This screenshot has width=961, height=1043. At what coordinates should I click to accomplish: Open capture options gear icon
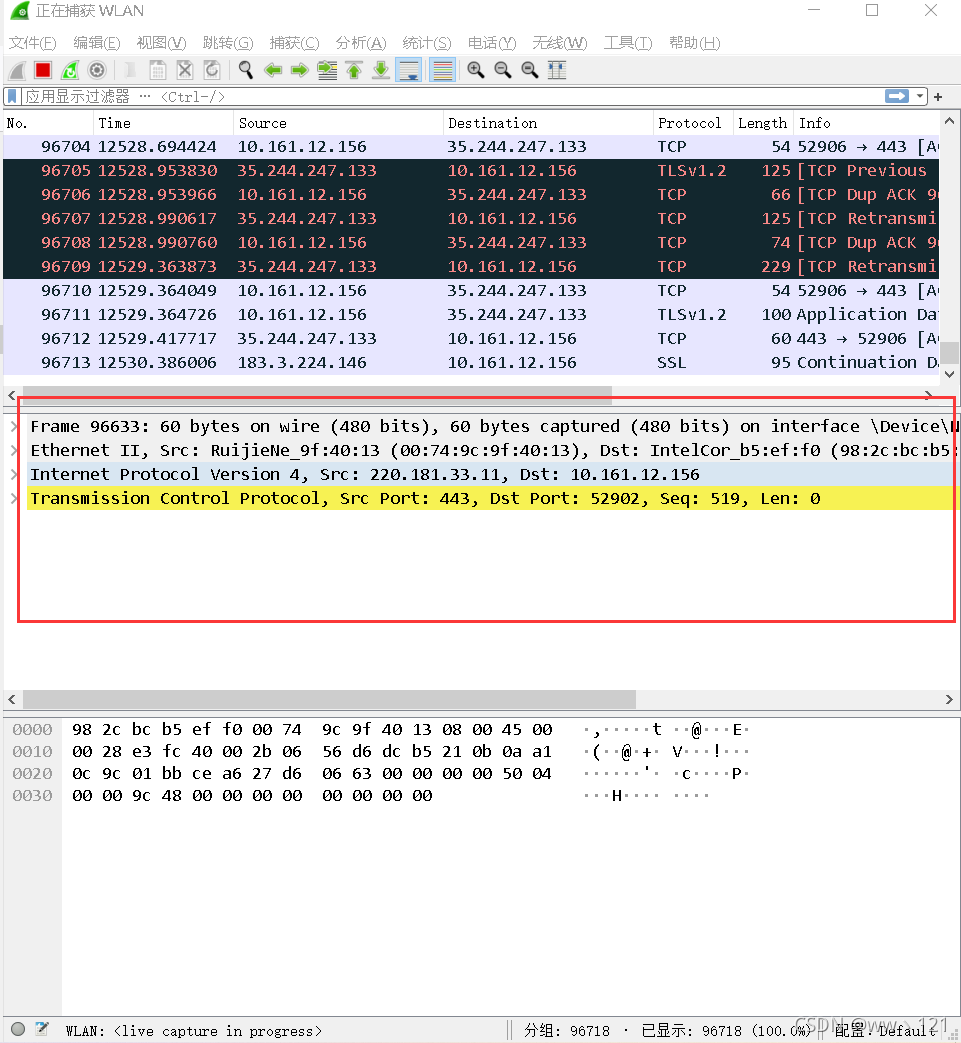(x=97, y=70)
